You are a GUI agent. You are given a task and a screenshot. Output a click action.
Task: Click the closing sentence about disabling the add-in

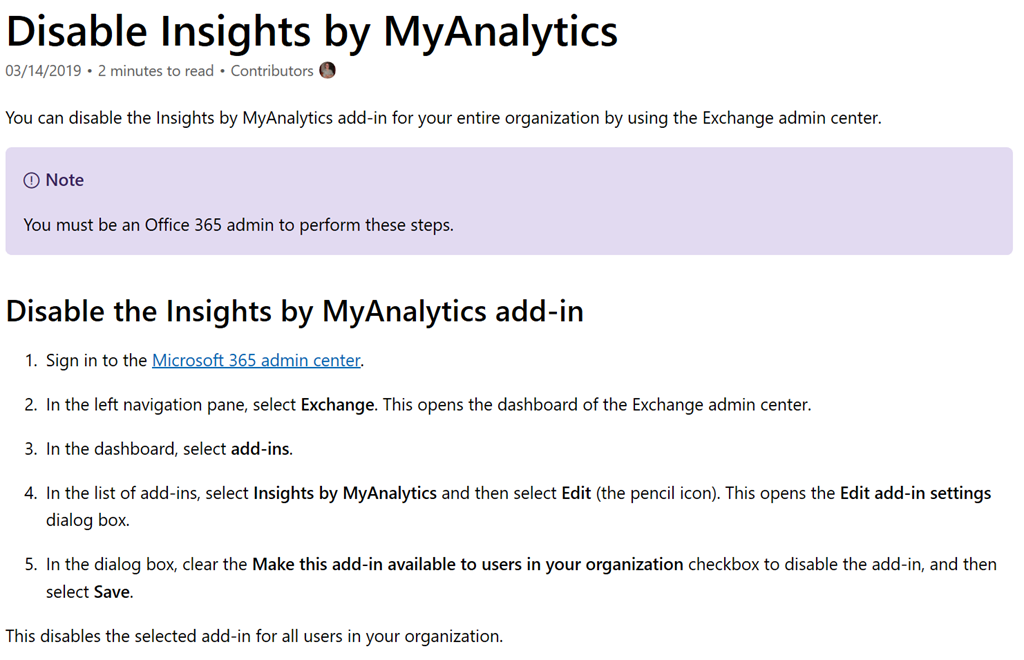[254, 636]
